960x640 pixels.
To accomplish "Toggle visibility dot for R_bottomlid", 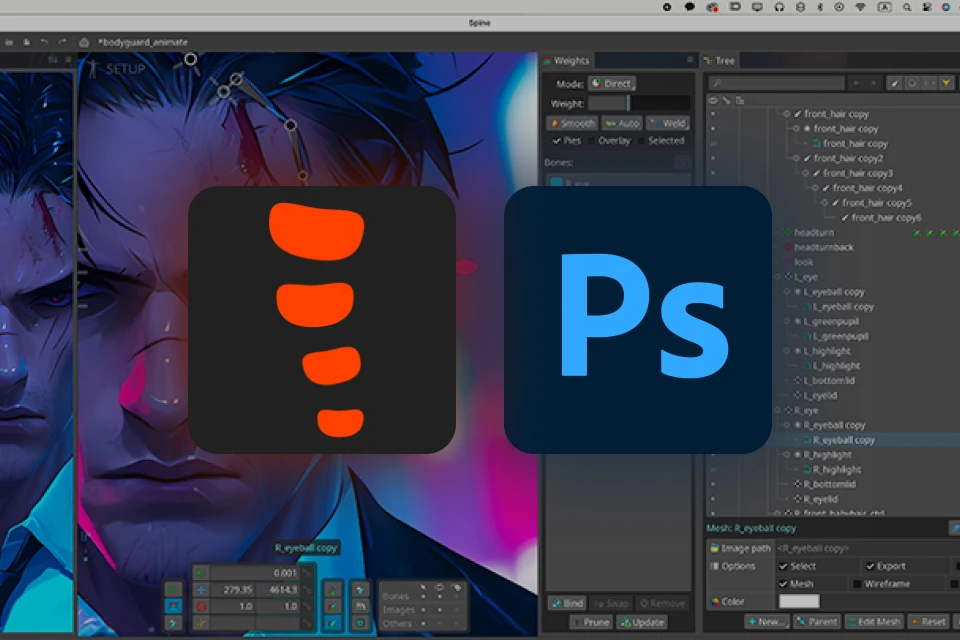I will (713, 484).
